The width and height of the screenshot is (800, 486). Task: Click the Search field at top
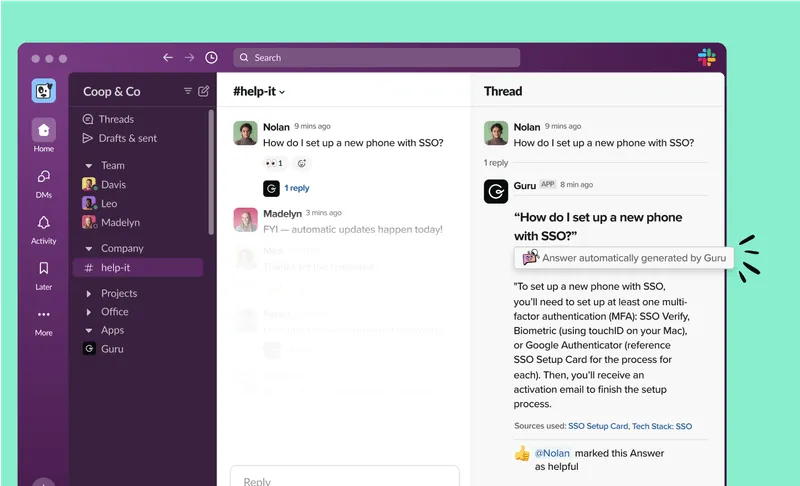coord(376,58)
